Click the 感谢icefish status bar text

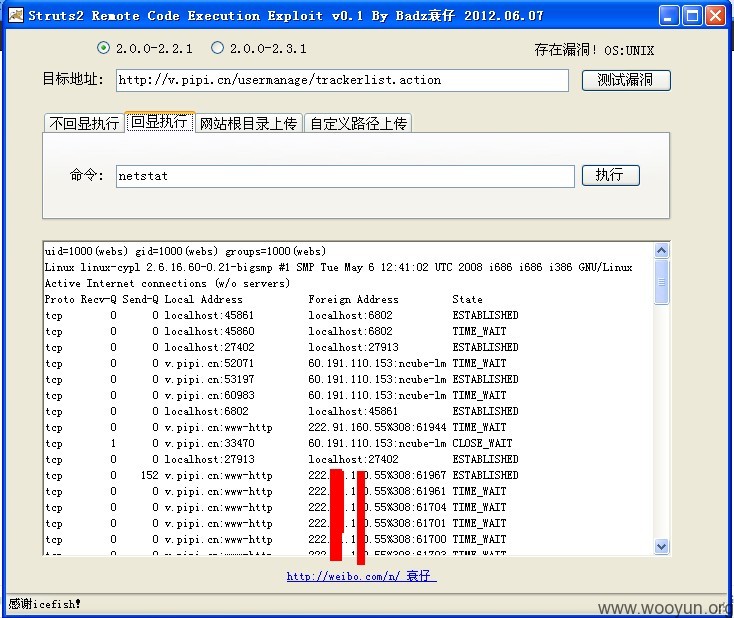pyautogui.click(x=44, y=603)
